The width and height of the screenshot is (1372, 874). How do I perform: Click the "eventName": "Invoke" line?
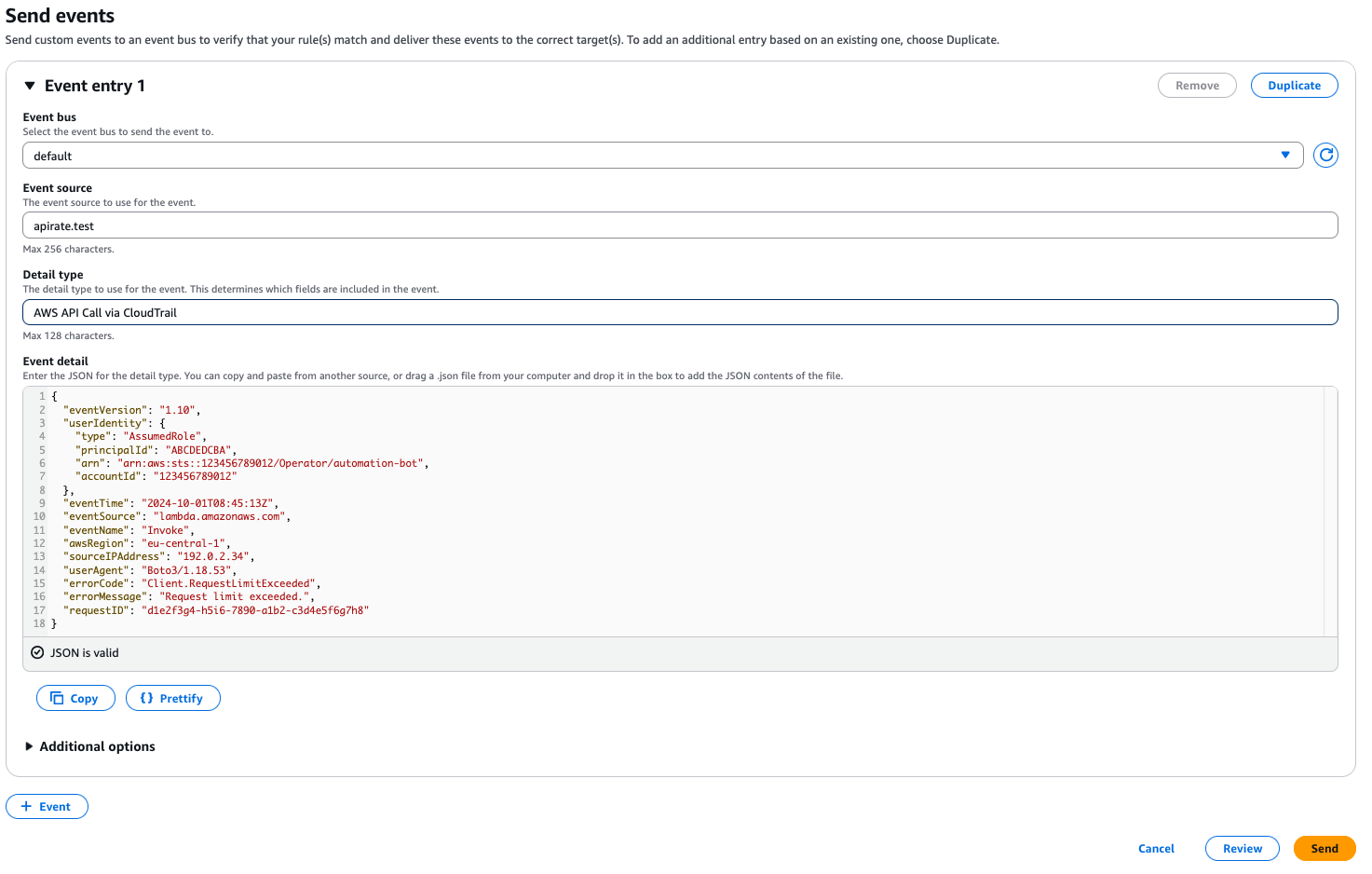click(129, 530)
